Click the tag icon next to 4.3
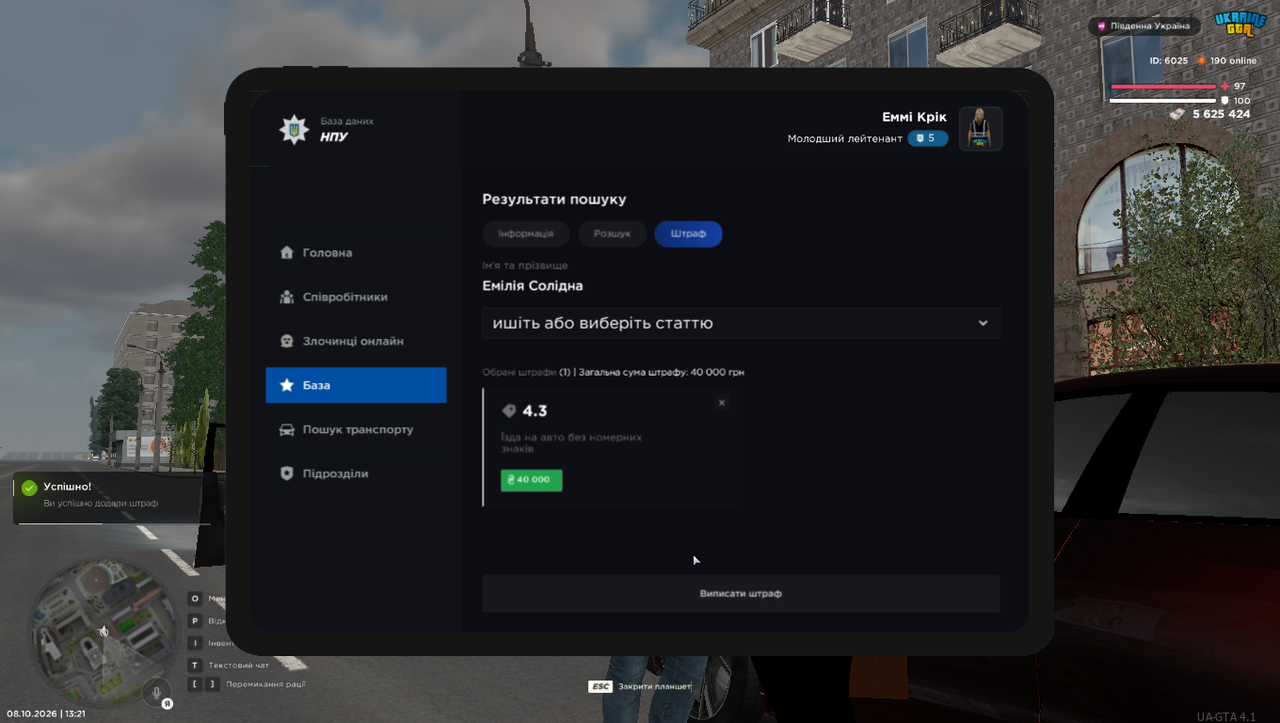This screenshot has width=1280, height=723. (509, 411)
